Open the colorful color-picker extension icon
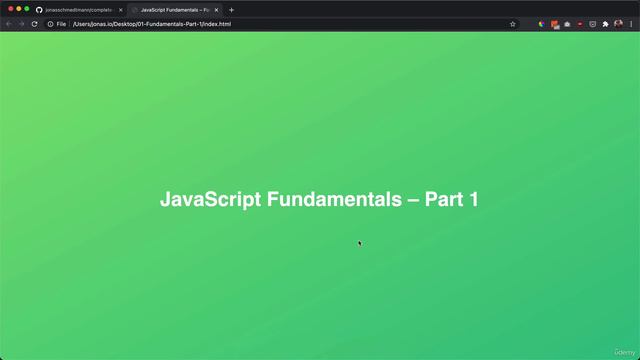The width and height of the screenshot is (640, 360). pos(541,24)
